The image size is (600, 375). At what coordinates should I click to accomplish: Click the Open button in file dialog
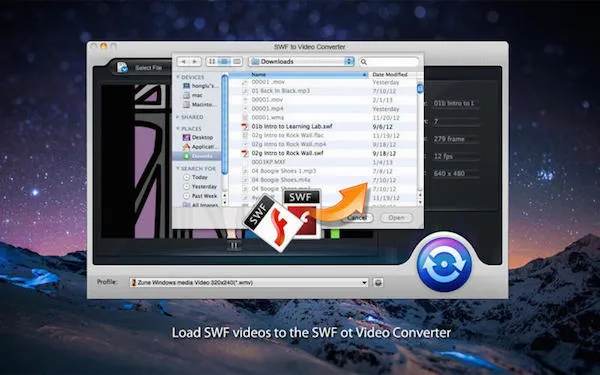pos(396,218)
